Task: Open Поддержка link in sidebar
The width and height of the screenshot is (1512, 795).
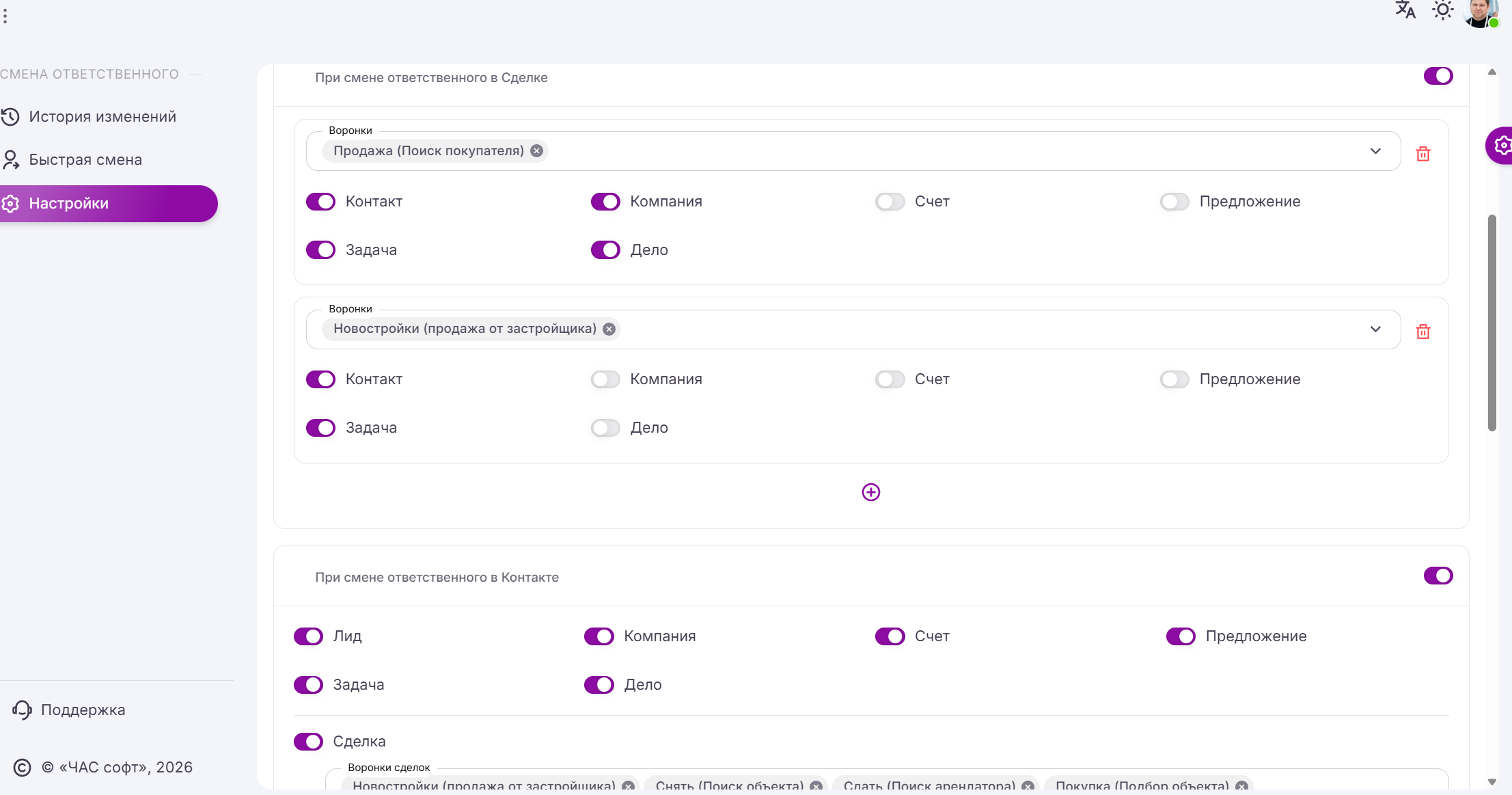Action: click(83, 710)
